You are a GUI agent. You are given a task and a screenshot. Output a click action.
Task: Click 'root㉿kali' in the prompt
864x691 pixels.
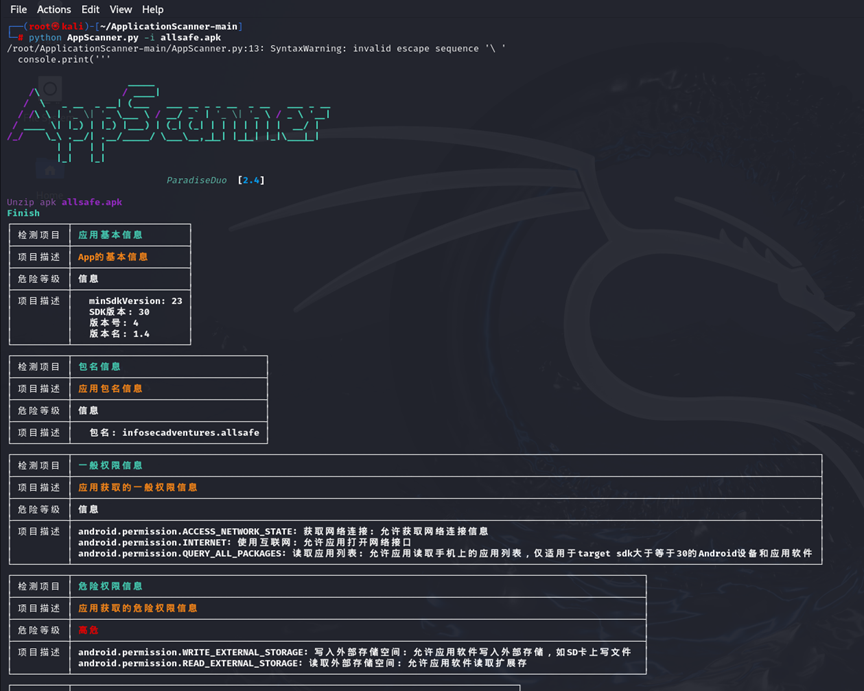tap(56, 26)
